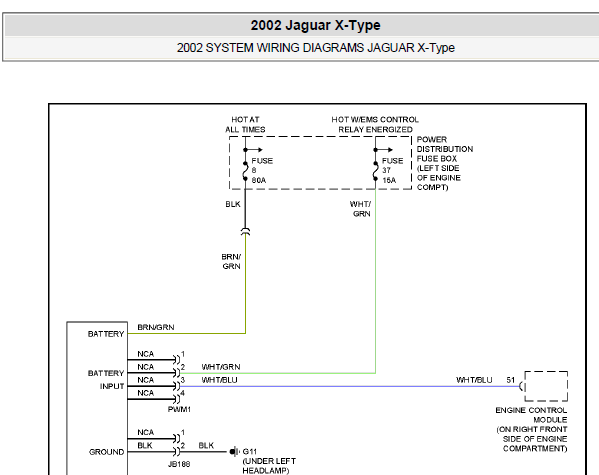Click the dashed Engine Control Module box
Image resolution: width=599 pixels, height=475 pixels.
[x=546, y=386]
